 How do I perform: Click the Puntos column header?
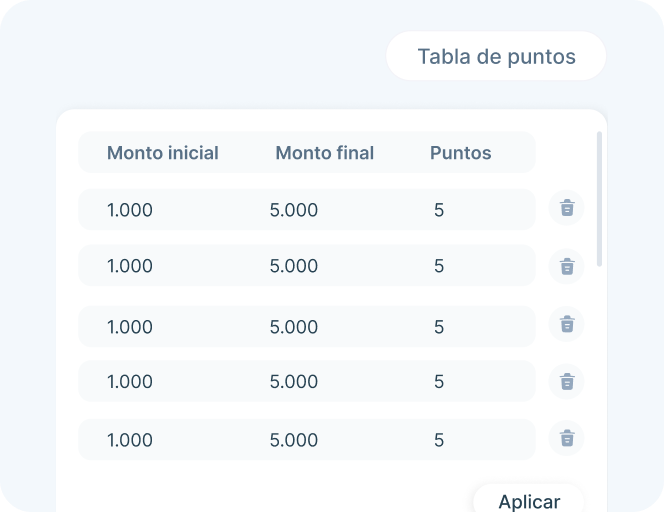point(460,153)
